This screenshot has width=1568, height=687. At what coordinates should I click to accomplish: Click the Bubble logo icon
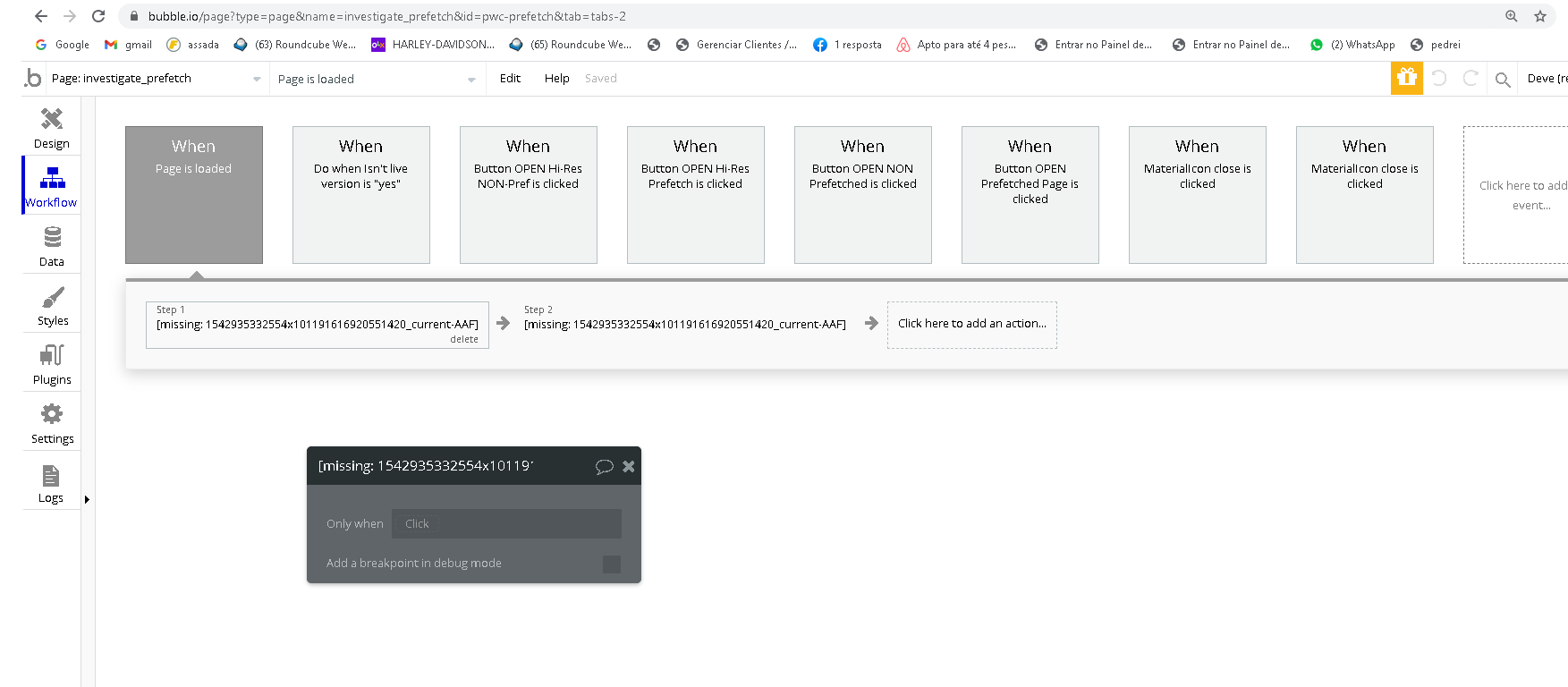tap(33, 78)
